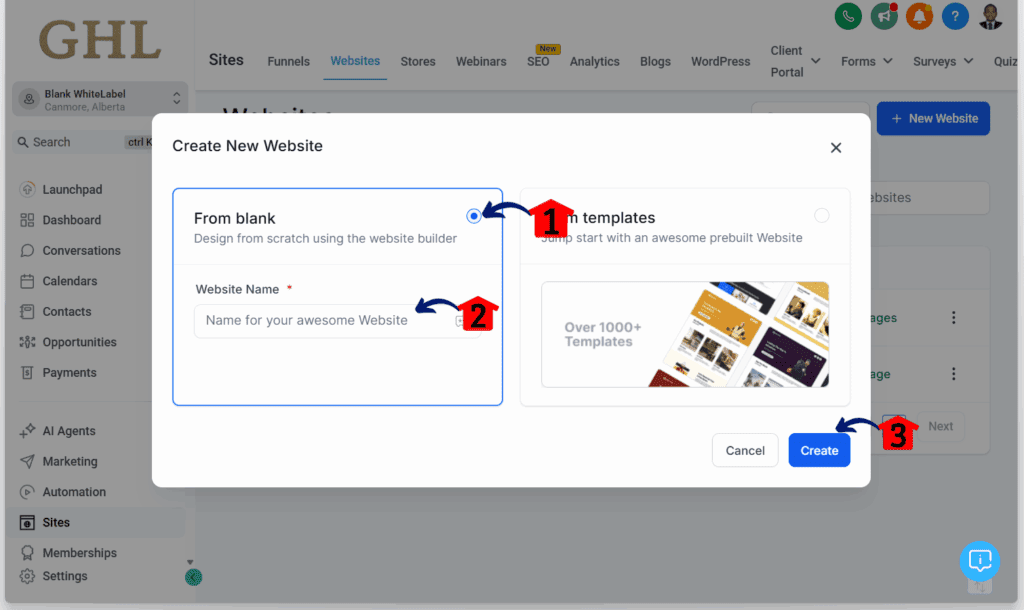Click the search magnifier icon
This screenshot has width=1024, height=610.
23,142
